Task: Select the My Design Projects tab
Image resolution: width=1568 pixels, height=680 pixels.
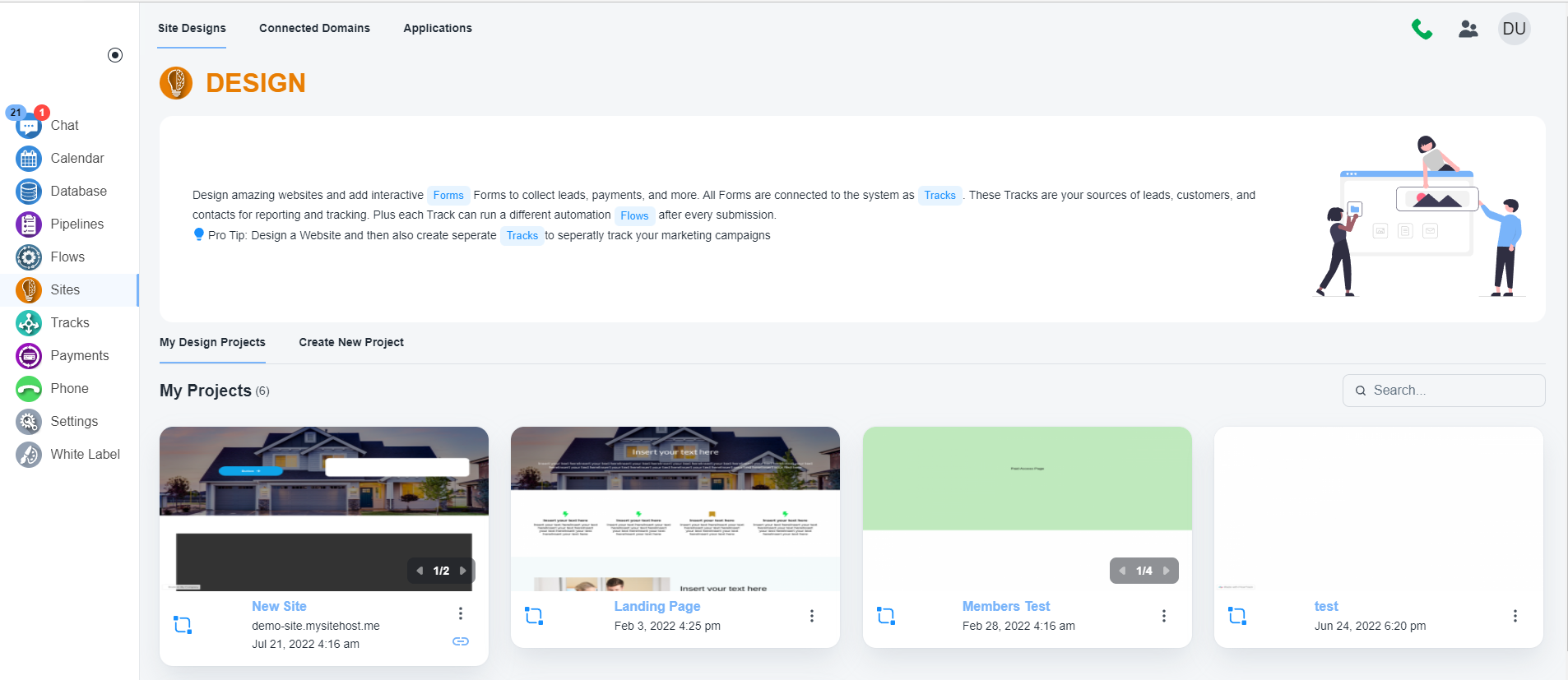Action: coord(212,342)
